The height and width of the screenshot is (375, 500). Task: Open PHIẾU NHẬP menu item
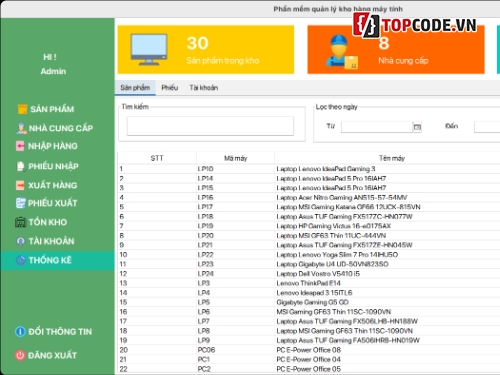point(53,166)
